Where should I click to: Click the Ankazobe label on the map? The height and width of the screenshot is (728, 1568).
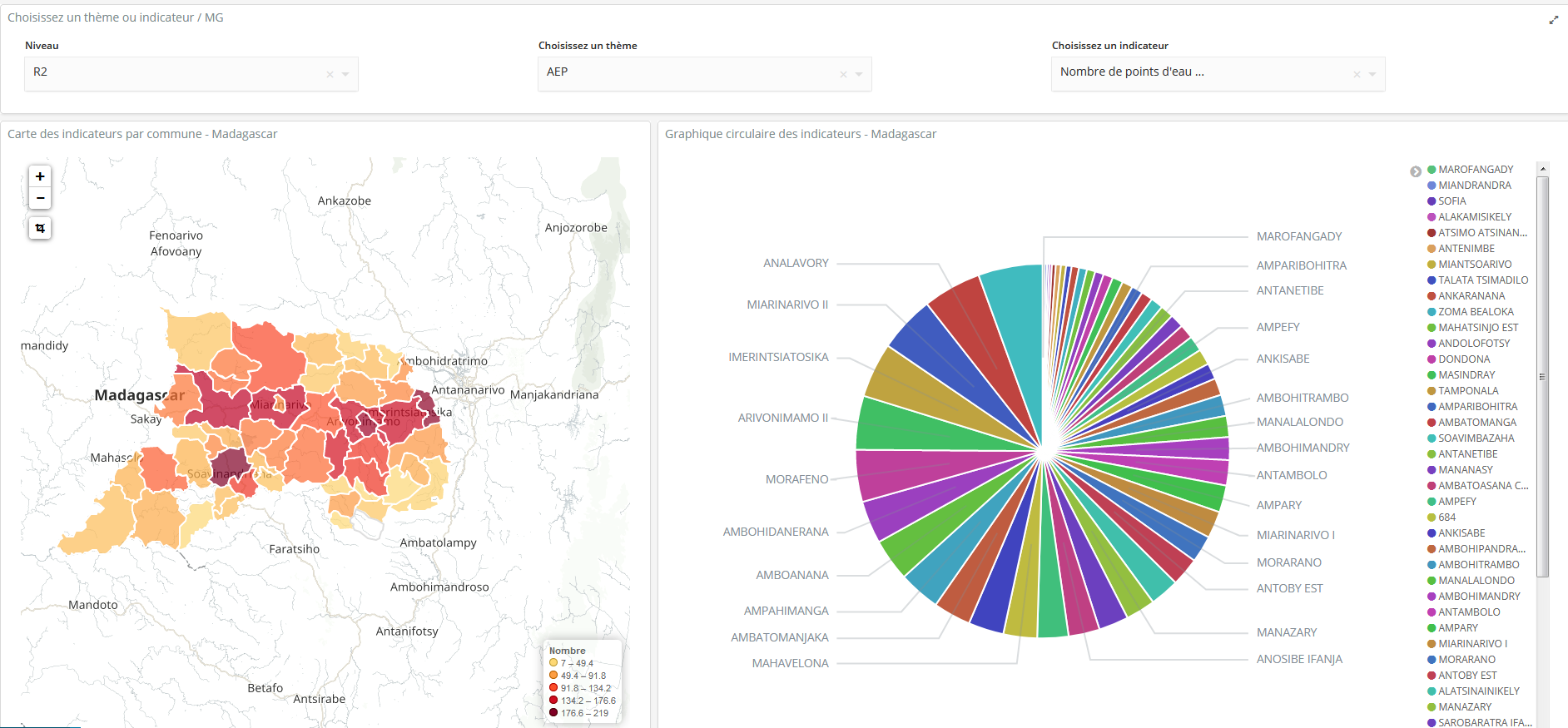point(345,201)
